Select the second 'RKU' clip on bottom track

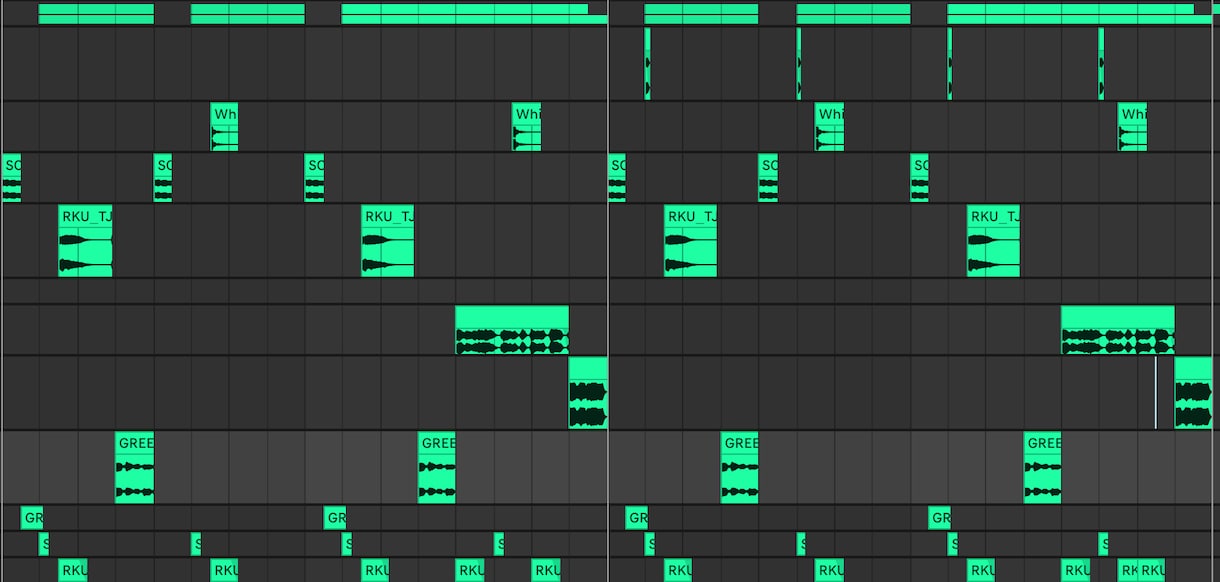click(x=225, y=571)
